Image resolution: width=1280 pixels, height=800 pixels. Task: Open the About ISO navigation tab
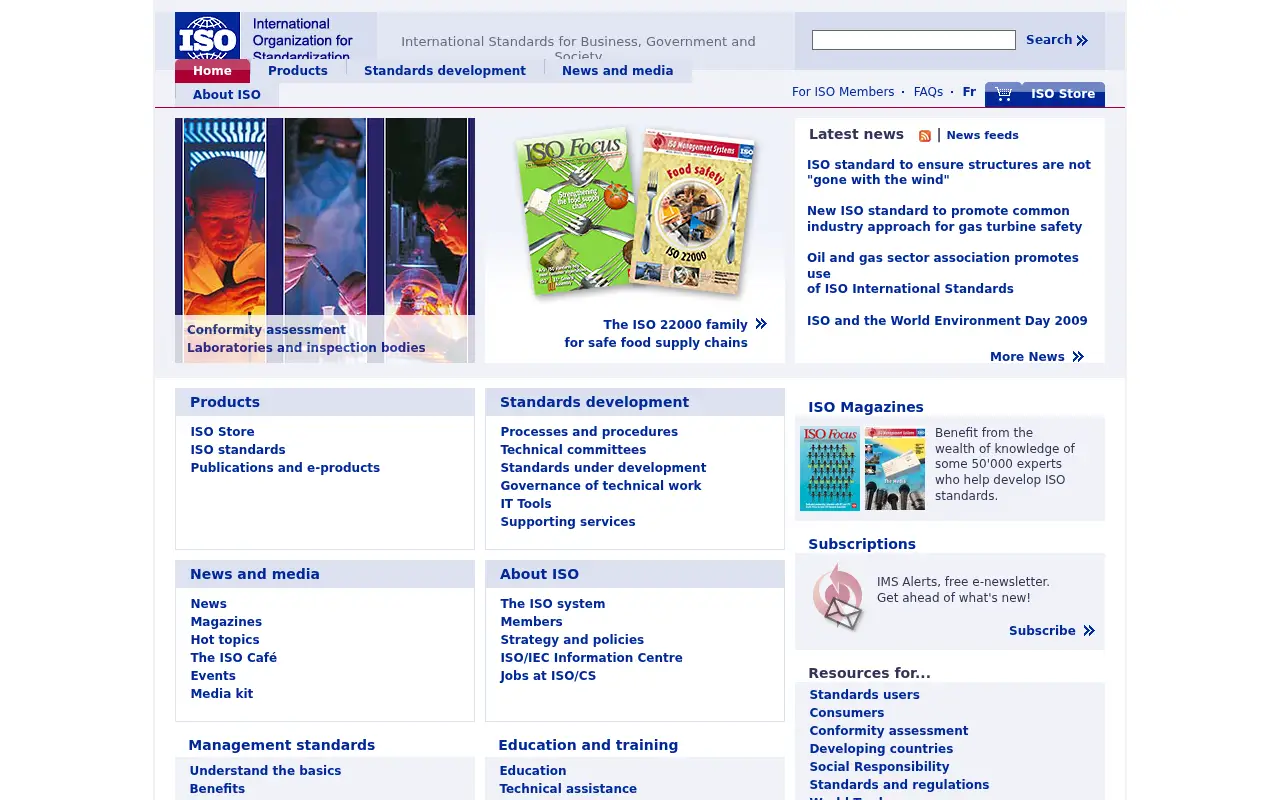coord(227,95)
